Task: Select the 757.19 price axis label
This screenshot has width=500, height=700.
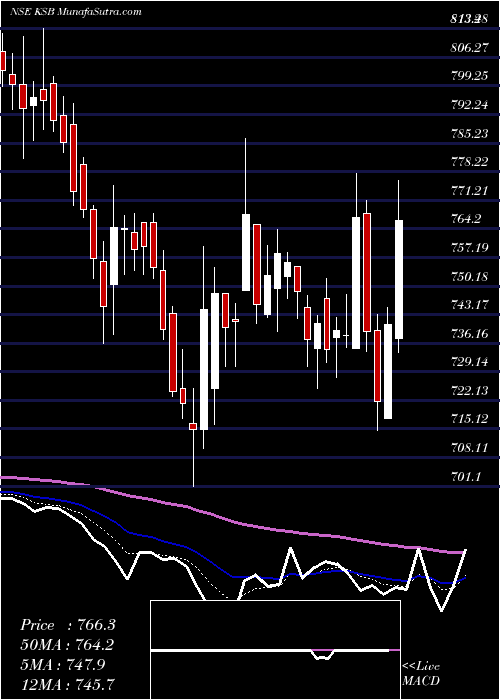Action: click(469, 247)
